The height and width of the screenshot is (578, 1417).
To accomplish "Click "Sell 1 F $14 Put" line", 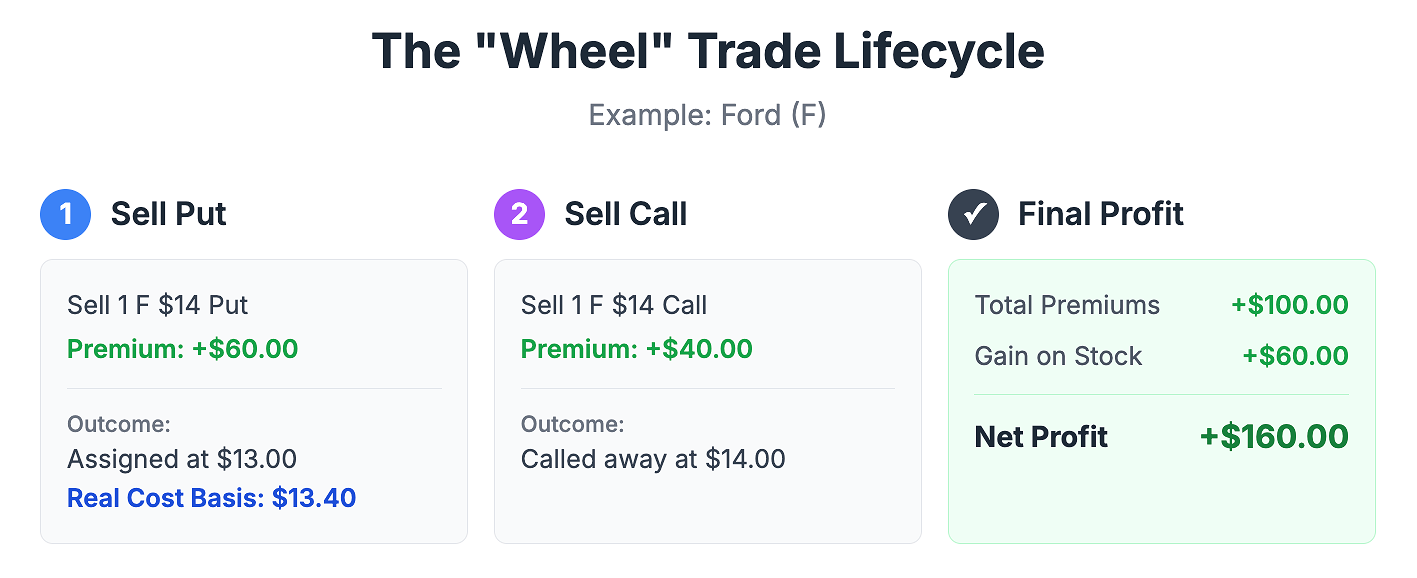I will (x=160, y=305).
